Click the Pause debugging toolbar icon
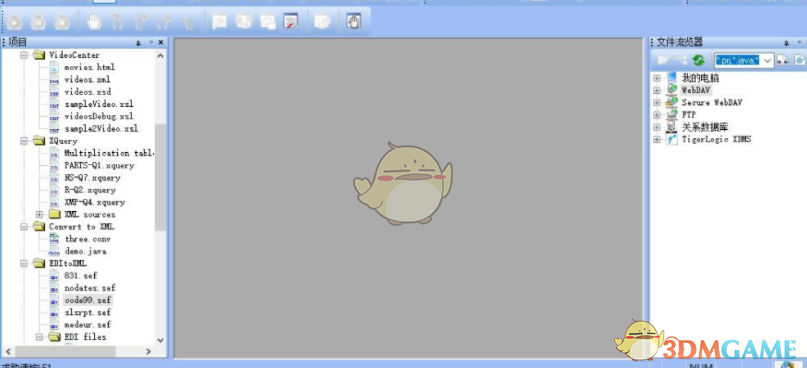 pyautogui.click(x=39, y=22)
